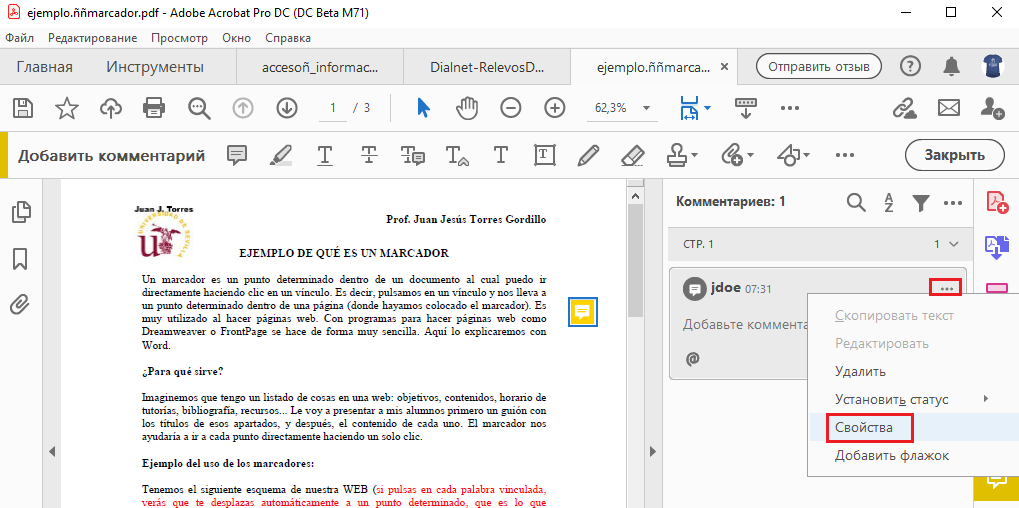Save the file with the floppy disk icon
1019x508 pixels.
tap(23, 108)
